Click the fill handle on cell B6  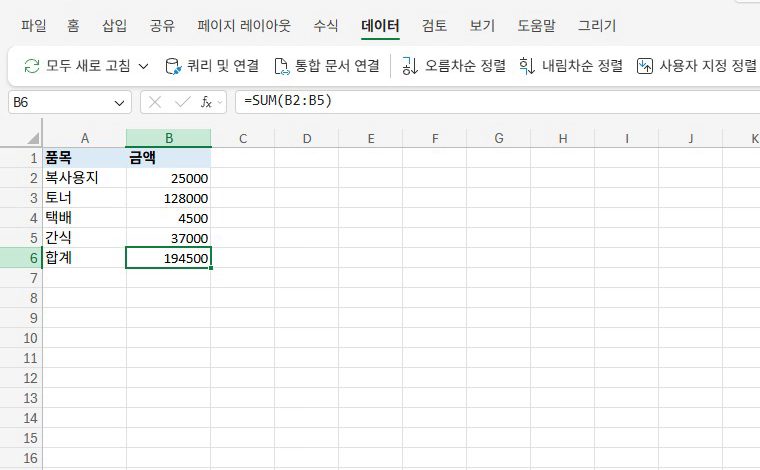point(211,268)
